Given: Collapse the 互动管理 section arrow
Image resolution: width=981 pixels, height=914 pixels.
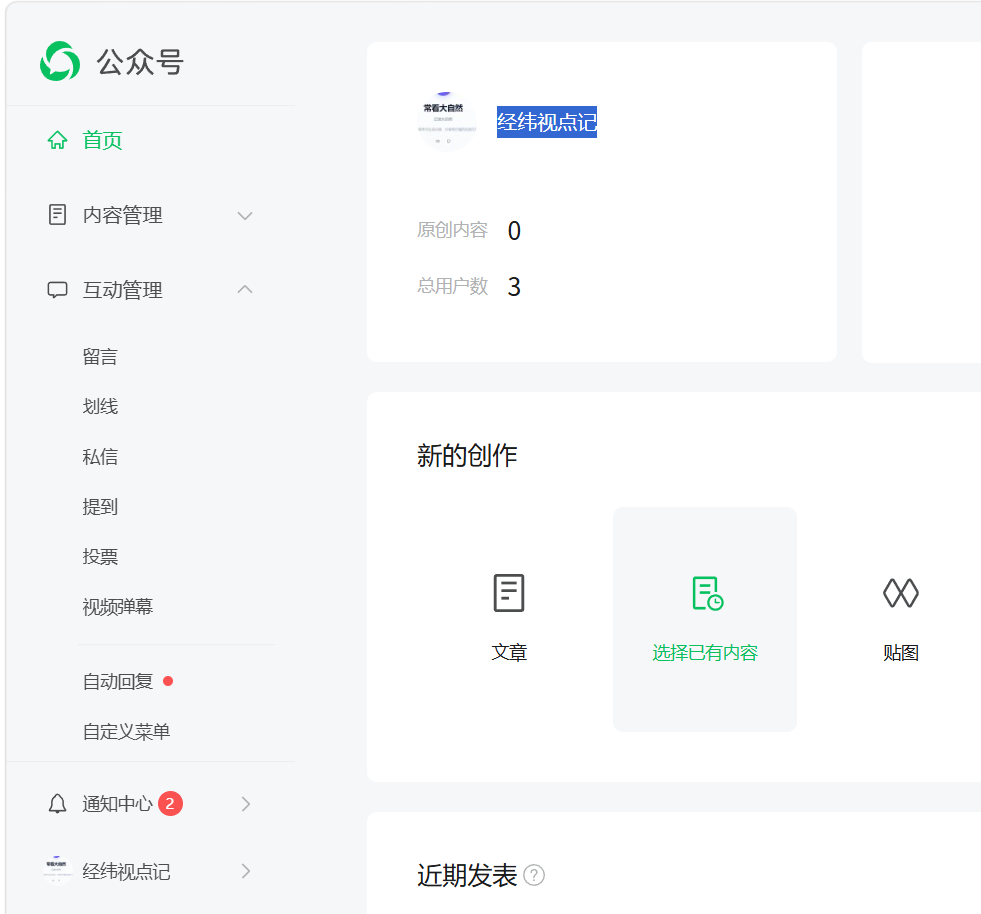Looking at the screenshot, I should [245, 289].
